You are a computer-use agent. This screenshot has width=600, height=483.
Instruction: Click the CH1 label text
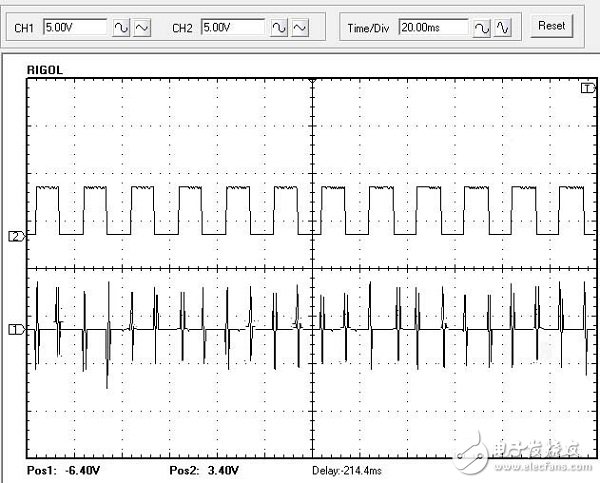tap(25, 27)
